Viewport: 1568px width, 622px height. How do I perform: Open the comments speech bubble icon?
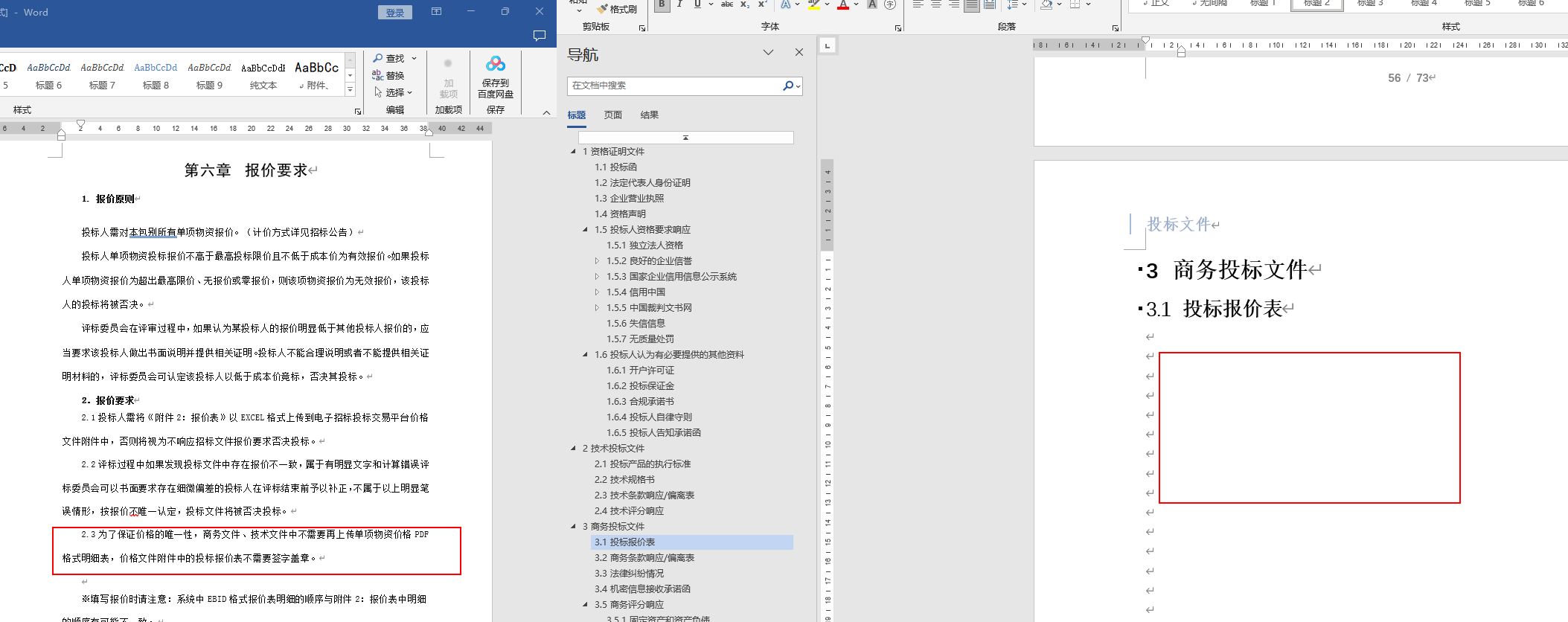(x=540, y=35)
